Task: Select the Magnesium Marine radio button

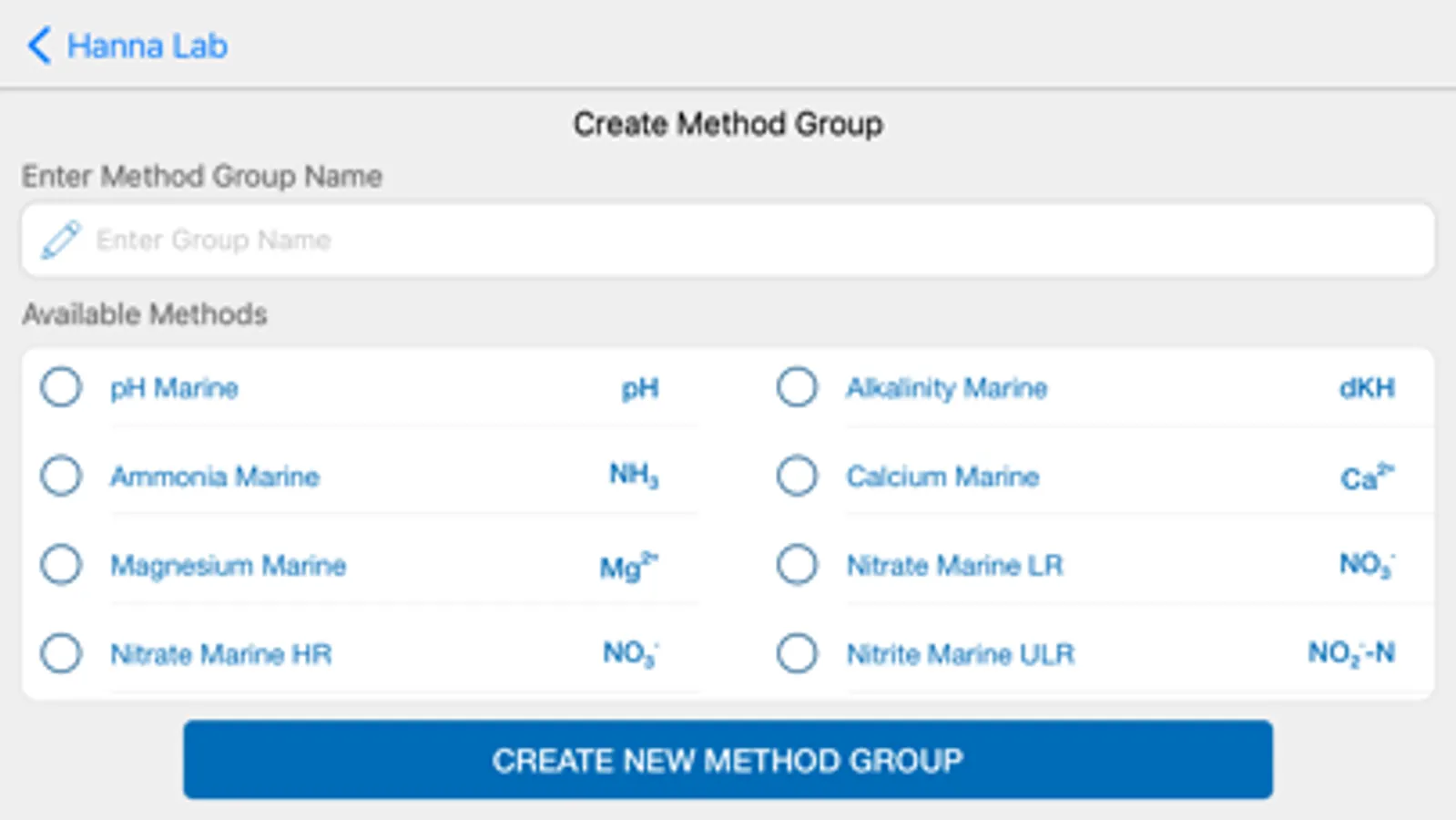Action: pos(61,564)
